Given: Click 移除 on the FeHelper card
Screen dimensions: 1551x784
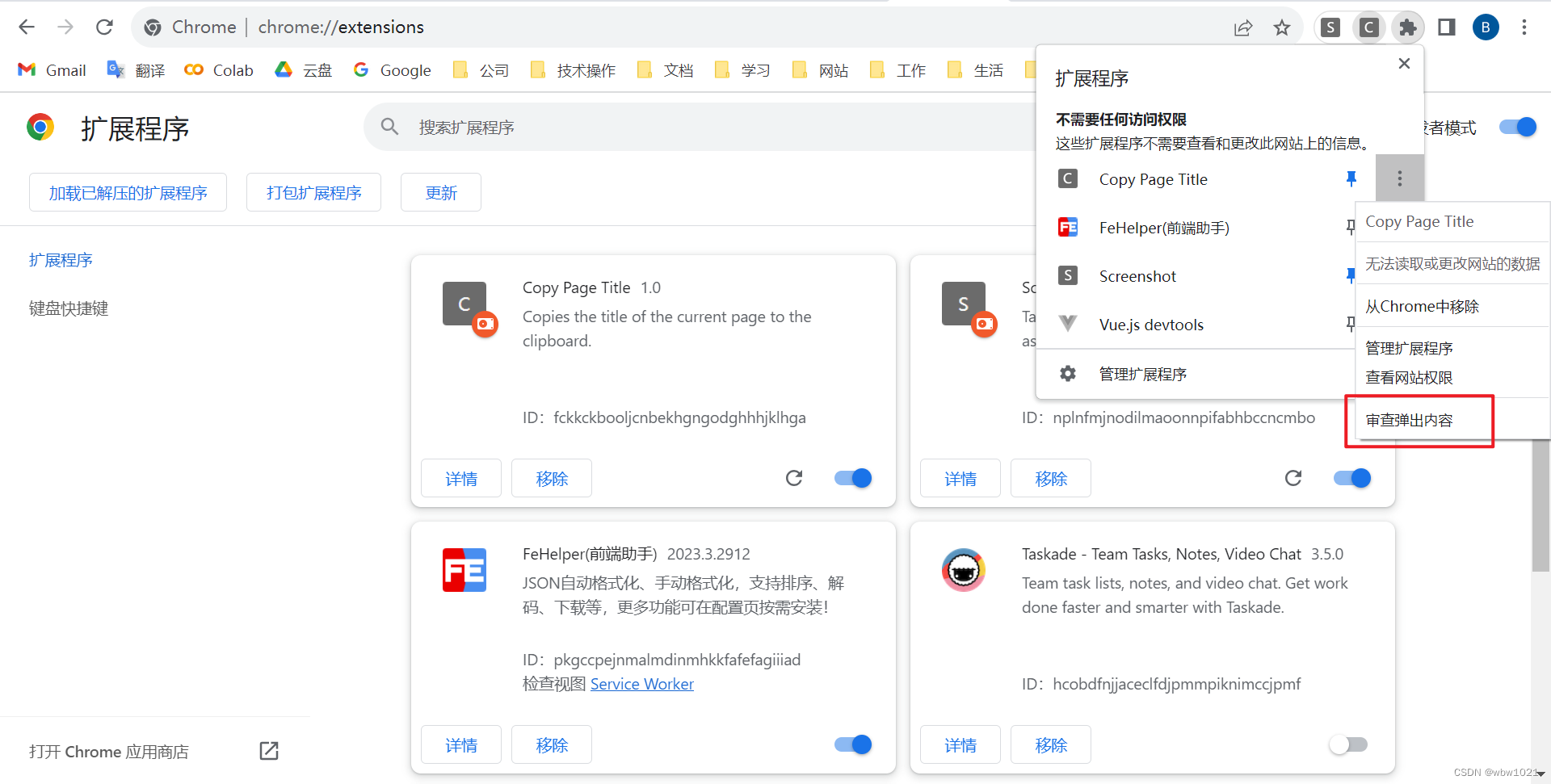Looking at the screenshot, I should click(x=552, y=745).
